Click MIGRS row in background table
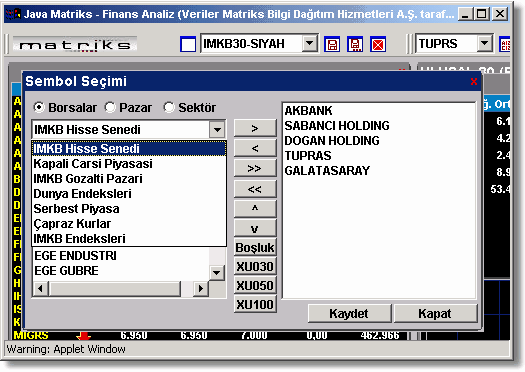The image size is (525, 372). (210, 335)
